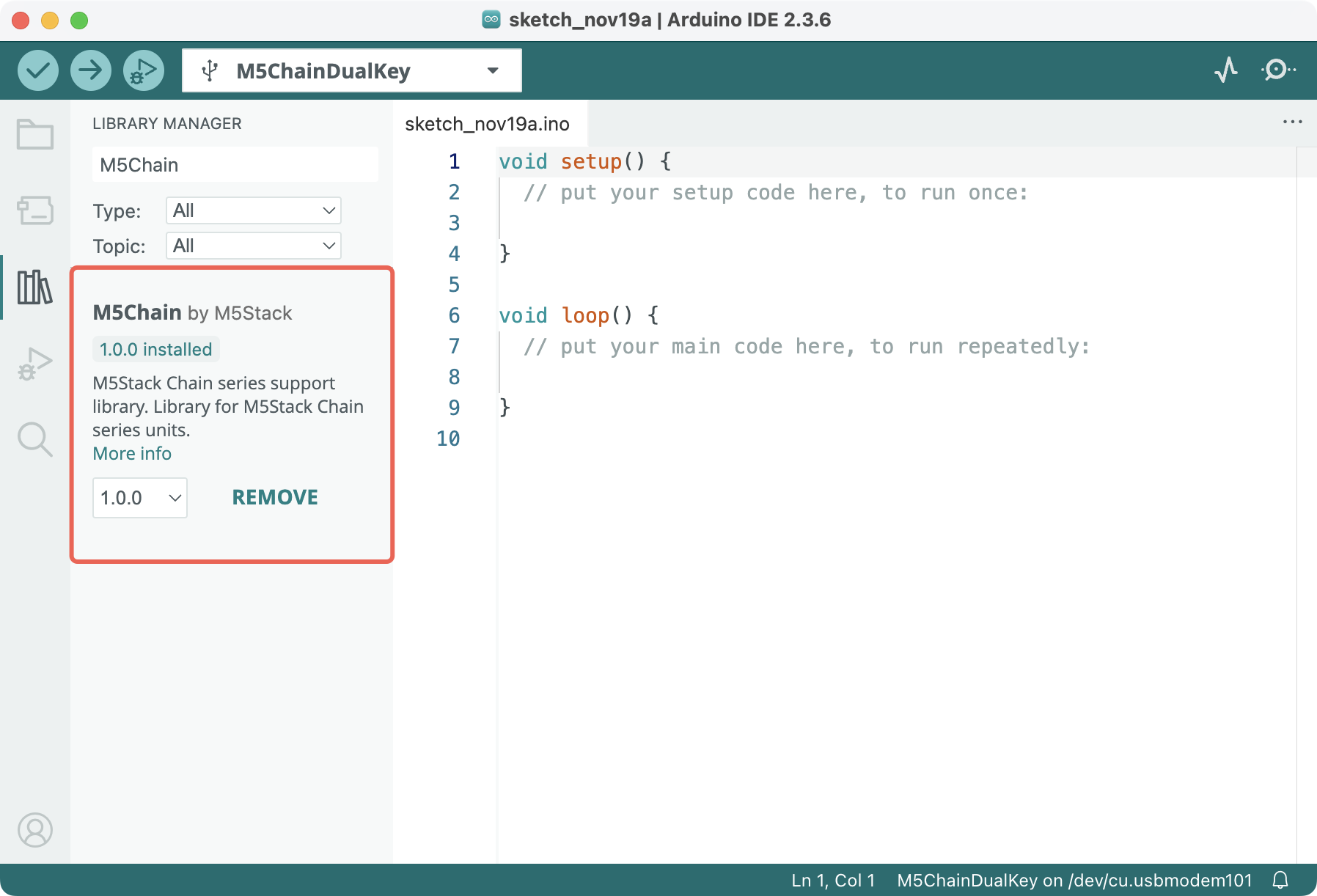Screen dimensions: 1317x896
Task: Toggle the Library Manager sidebar icon
Action: 35,287
